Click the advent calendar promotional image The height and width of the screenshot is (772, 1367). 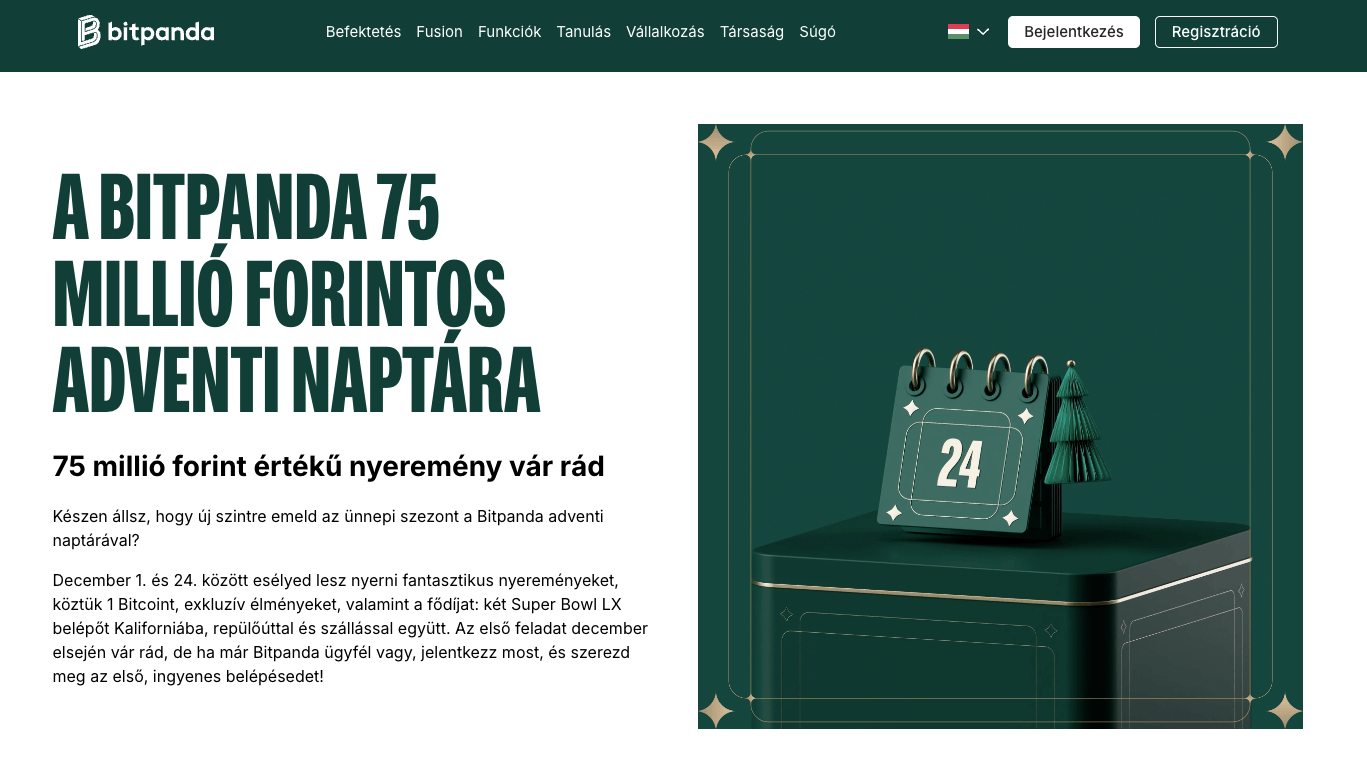(999, 425)
